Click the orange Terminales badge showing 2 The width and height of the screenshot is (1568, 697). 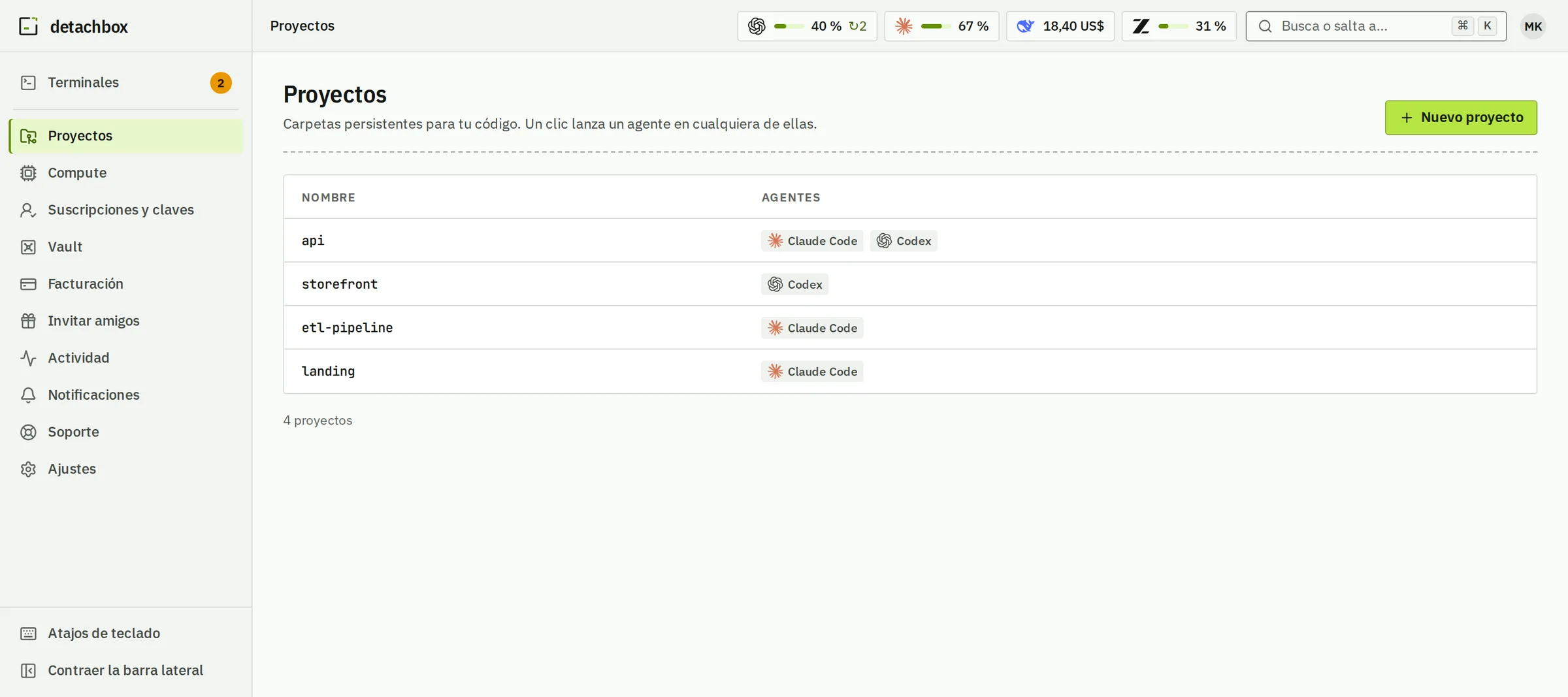[x=221, y=83]
